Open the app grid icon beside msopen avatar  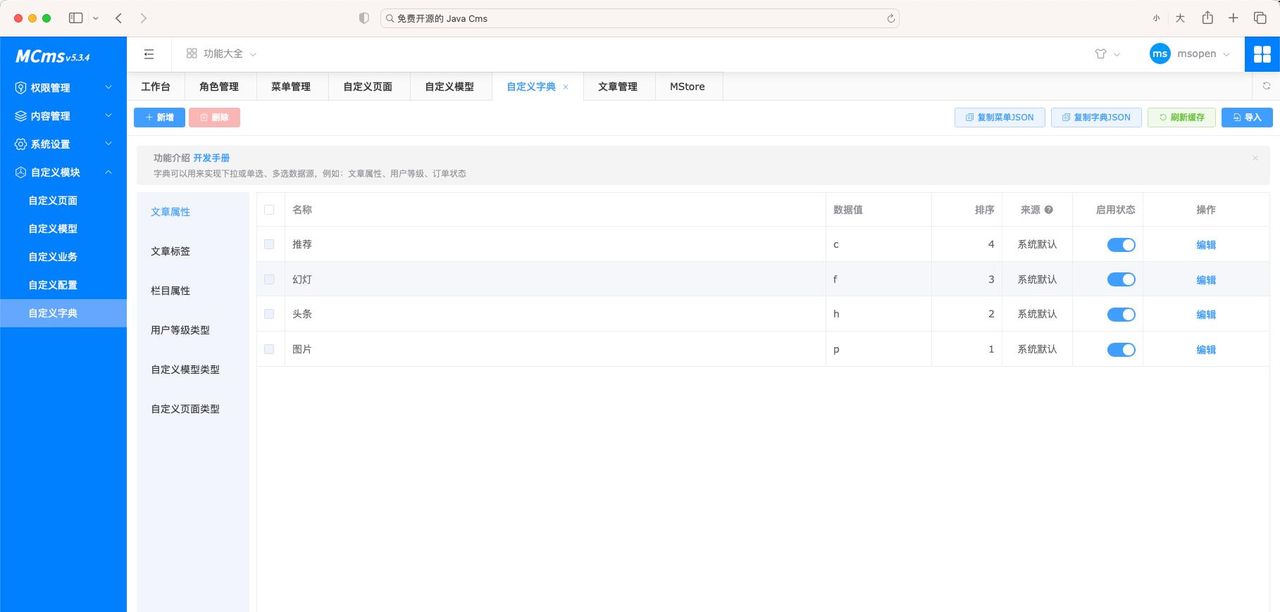point(1262,53)
